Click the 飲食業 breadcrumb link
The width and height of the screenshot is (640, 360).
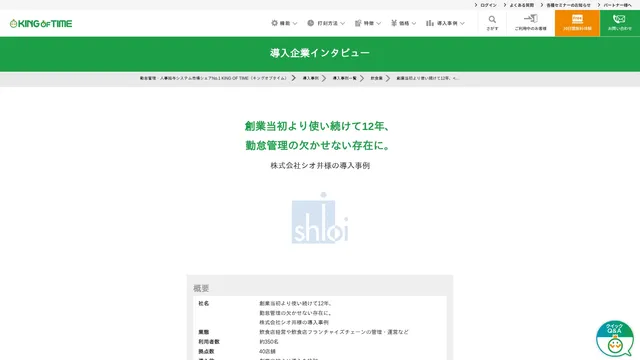[376, 78]
